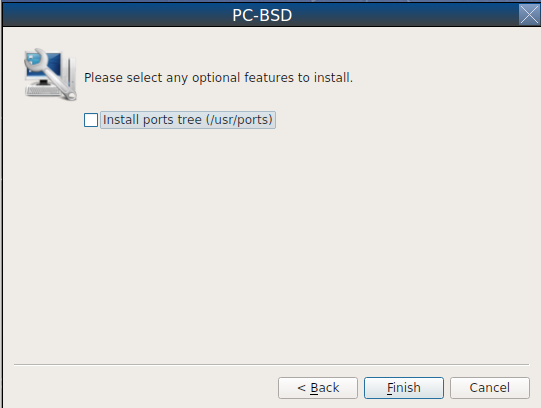The width and height of the screenshot is (541, 408).
Task: Click the keyboard part of the computer icon
Action: tap(42, 91)
